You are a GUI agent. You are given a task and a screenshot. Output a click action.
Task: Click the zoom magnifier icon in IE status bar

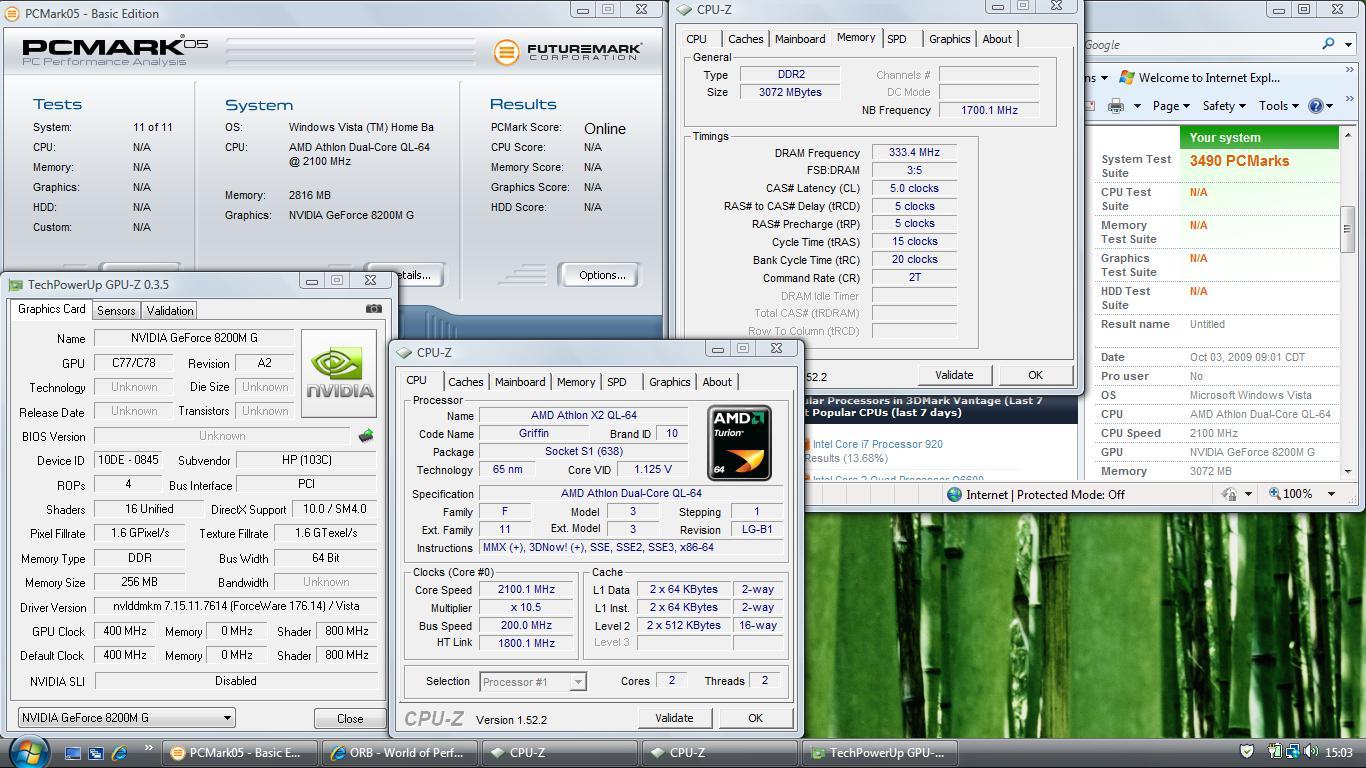click(x=1275, y=494)
